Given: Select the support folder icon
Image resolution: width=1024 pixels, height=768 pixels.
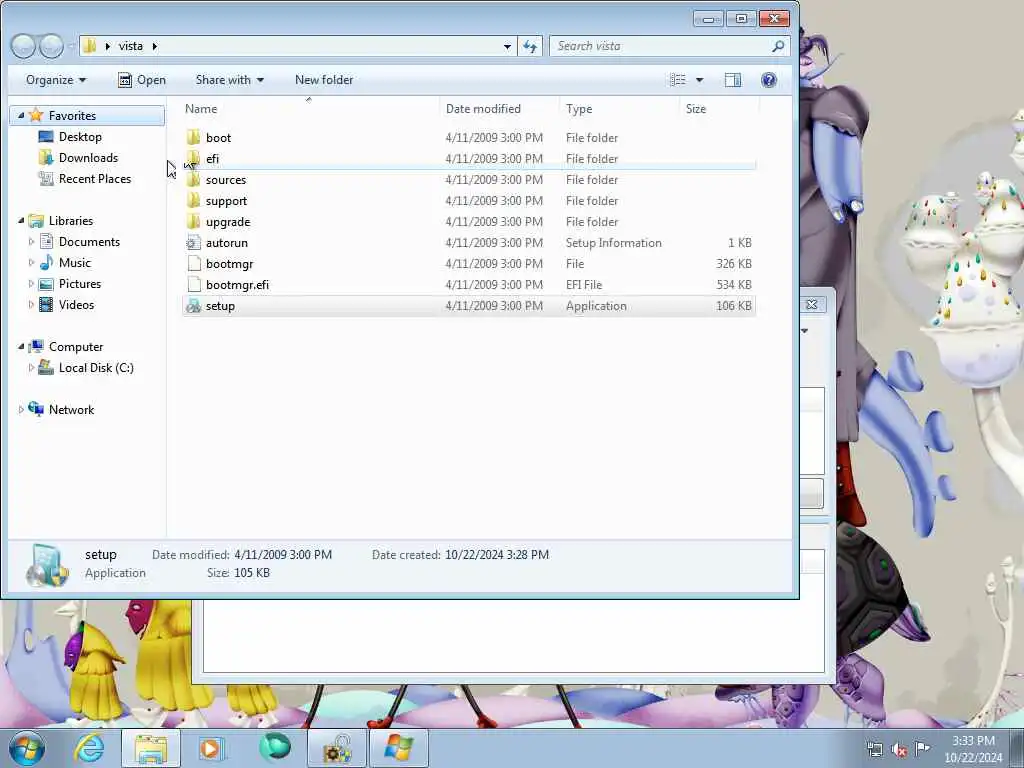Looking at the screenshot, I should pos(193,200).
